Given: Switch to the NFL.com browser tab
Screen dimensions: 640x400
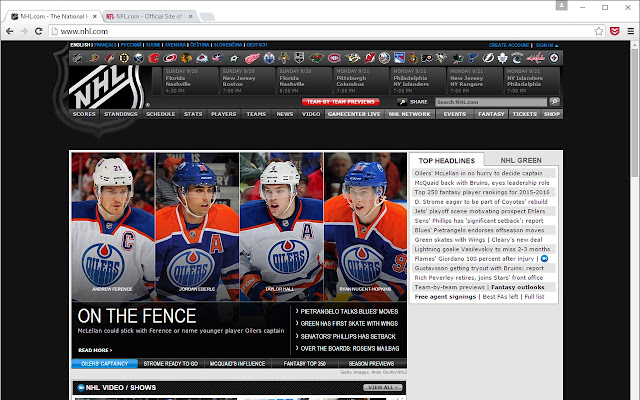Looking at the screenshot, I should (149, 16).
